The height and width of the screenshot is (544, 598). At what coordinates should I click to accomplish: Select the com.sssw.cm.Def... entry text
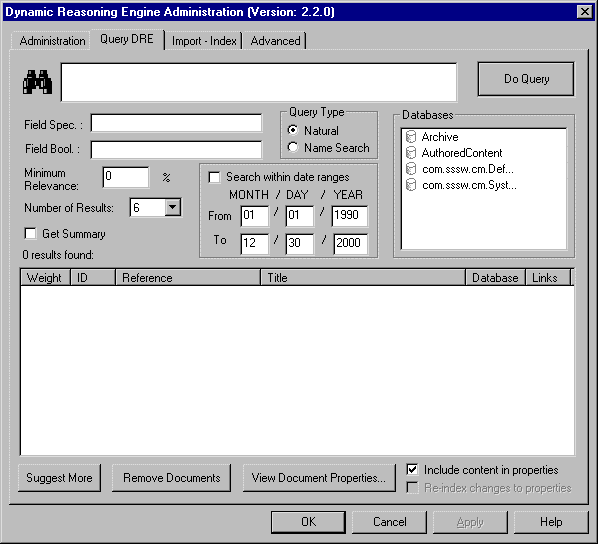(x=468, y=169)
